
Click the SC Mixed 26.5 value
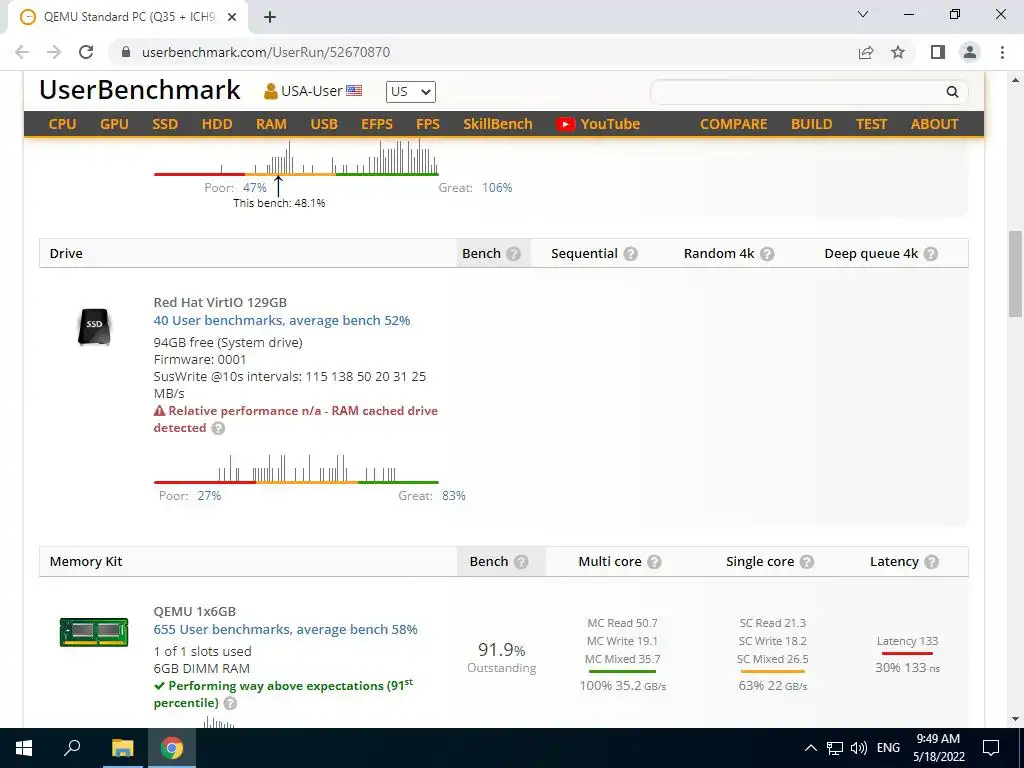(773, 659)
